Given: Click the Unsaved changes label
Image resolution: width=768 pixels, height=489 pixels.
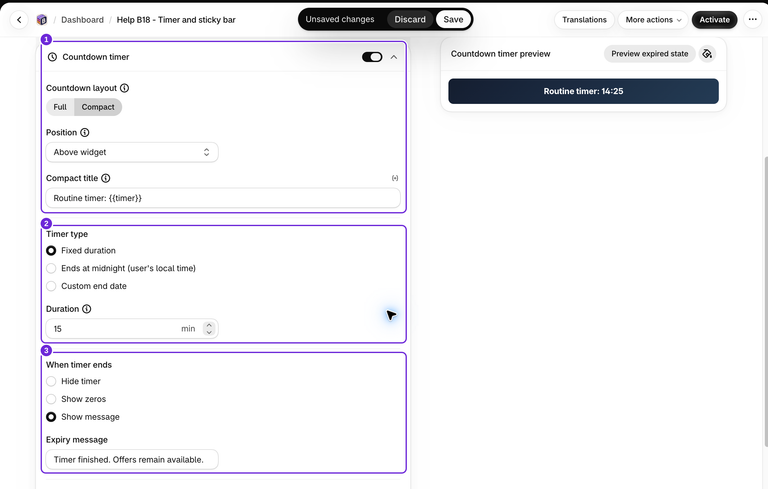Looking at the screenshot, I should point(340,20).
